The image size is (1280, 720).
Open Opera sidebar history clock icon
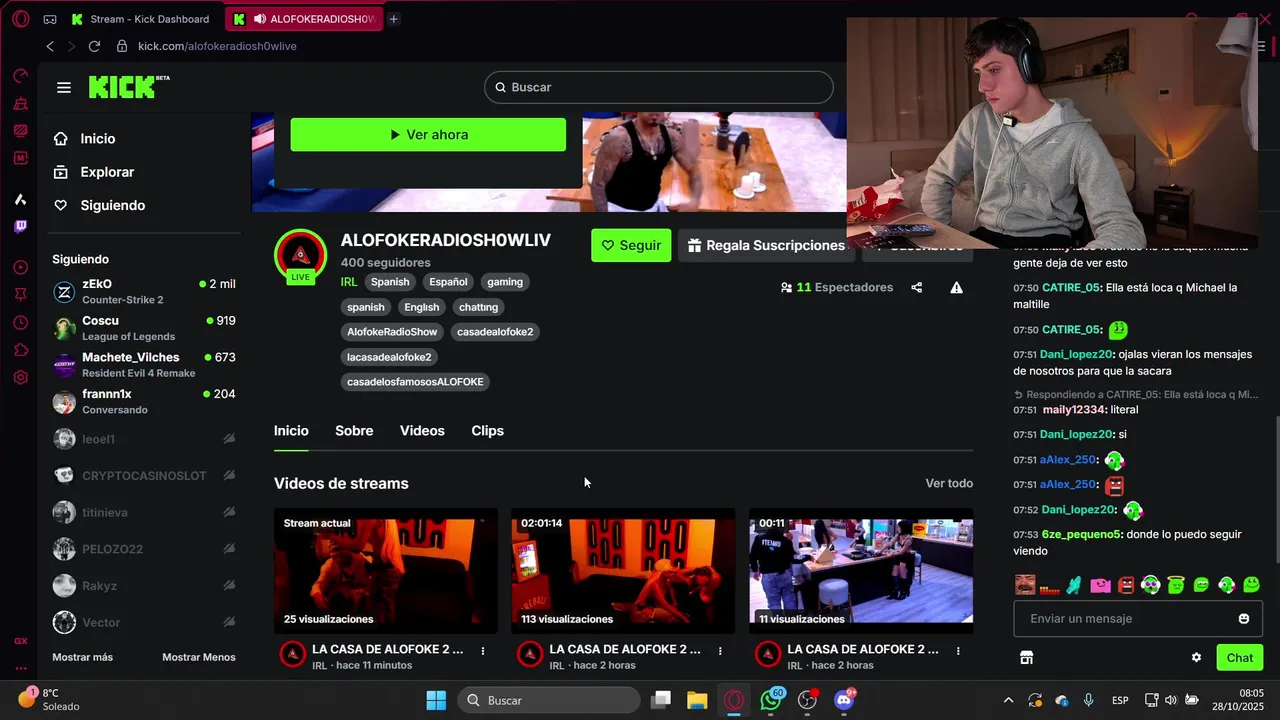tap(20, 323)
